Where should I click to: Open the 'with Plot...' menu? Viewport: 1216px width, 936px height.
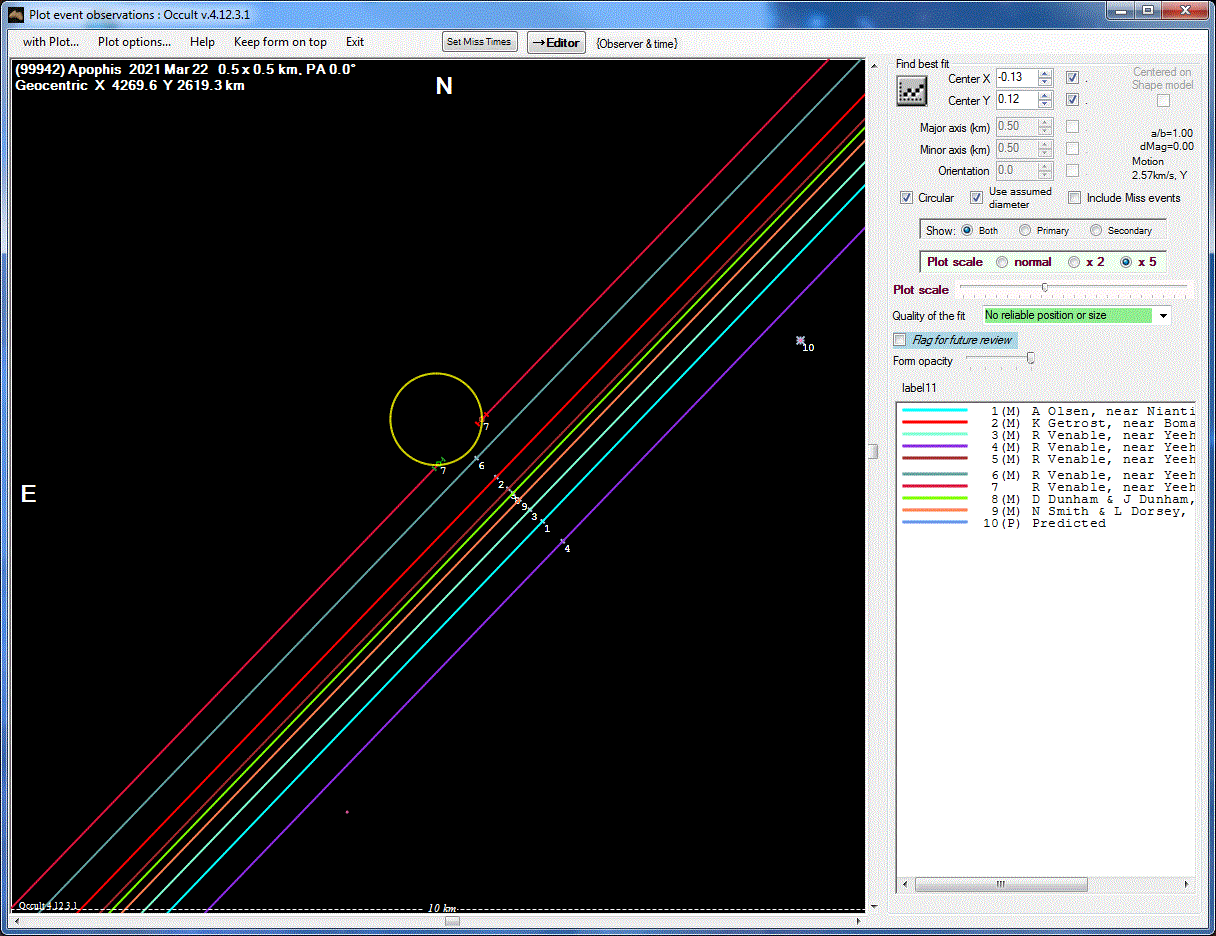51,42
